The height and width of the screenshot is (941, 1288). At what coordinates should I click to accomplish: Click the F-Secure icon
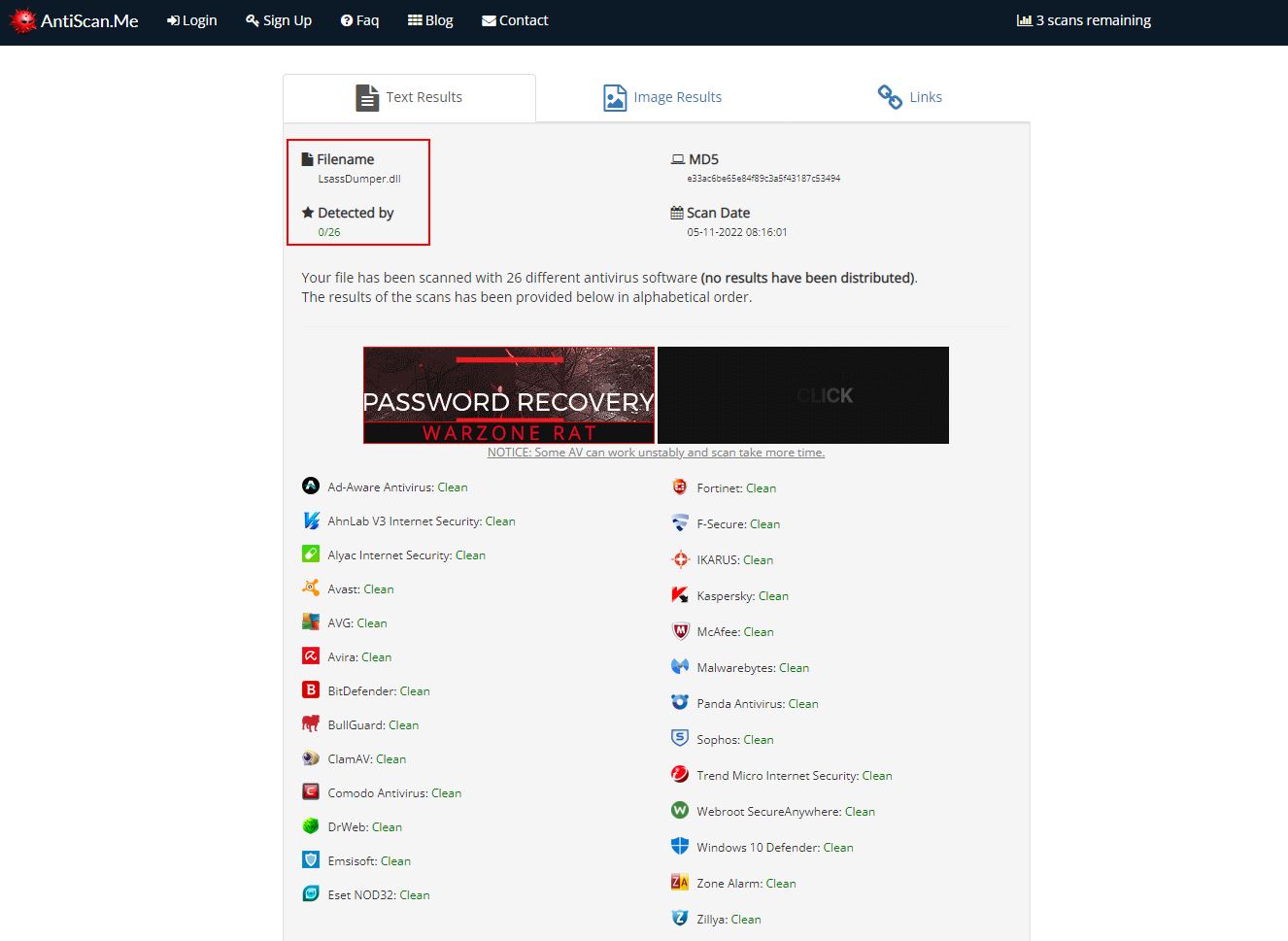(680, 522)
